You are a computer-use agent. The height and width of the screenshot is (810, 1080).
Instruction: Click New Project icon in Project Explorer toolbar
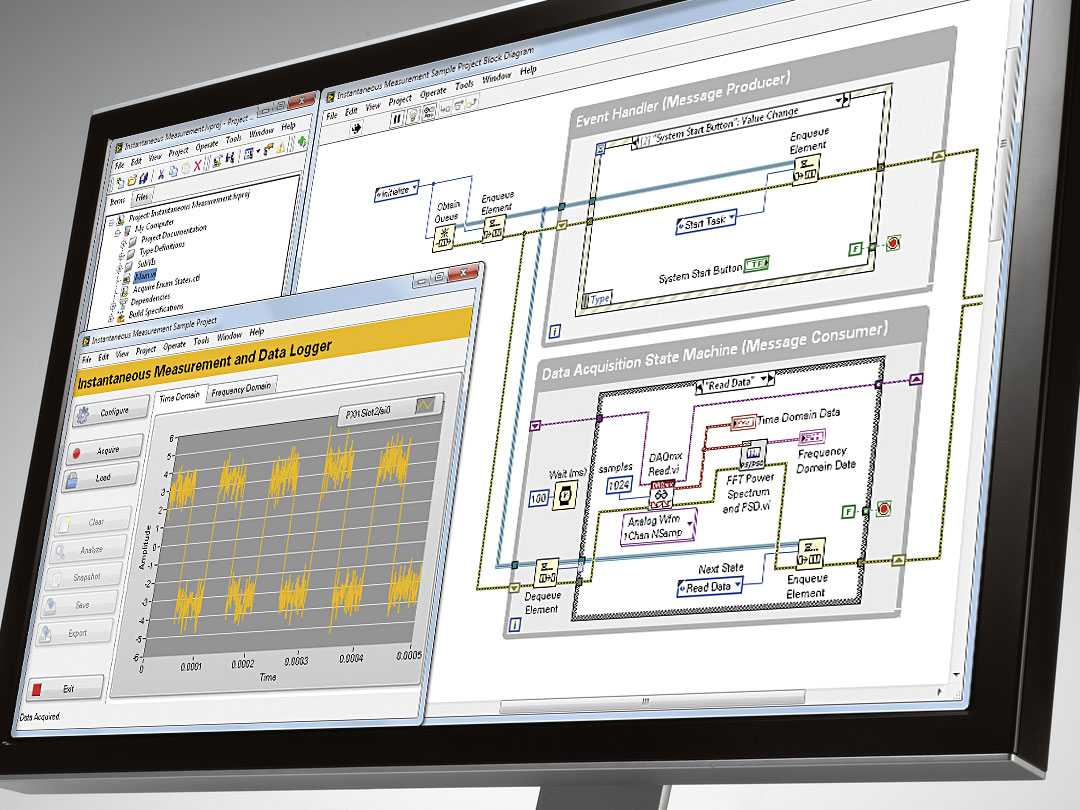click(x=120, y=182)
